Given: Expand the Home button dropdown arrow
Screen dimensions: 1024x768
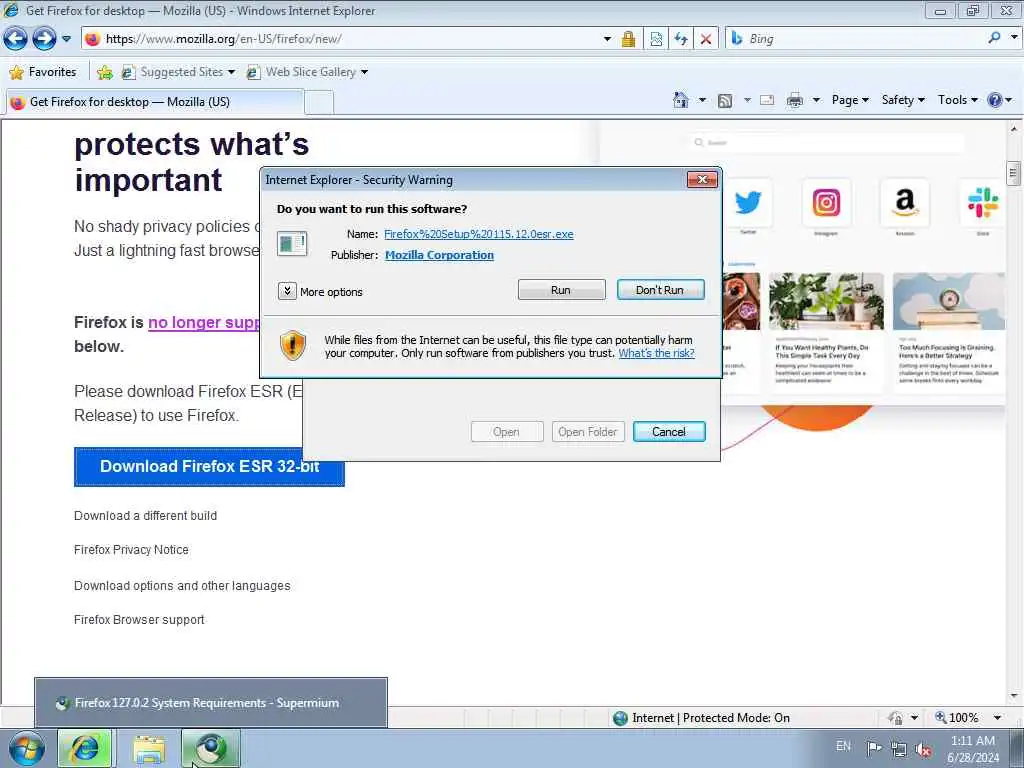Looking at the screenshot, I should 702,100.
